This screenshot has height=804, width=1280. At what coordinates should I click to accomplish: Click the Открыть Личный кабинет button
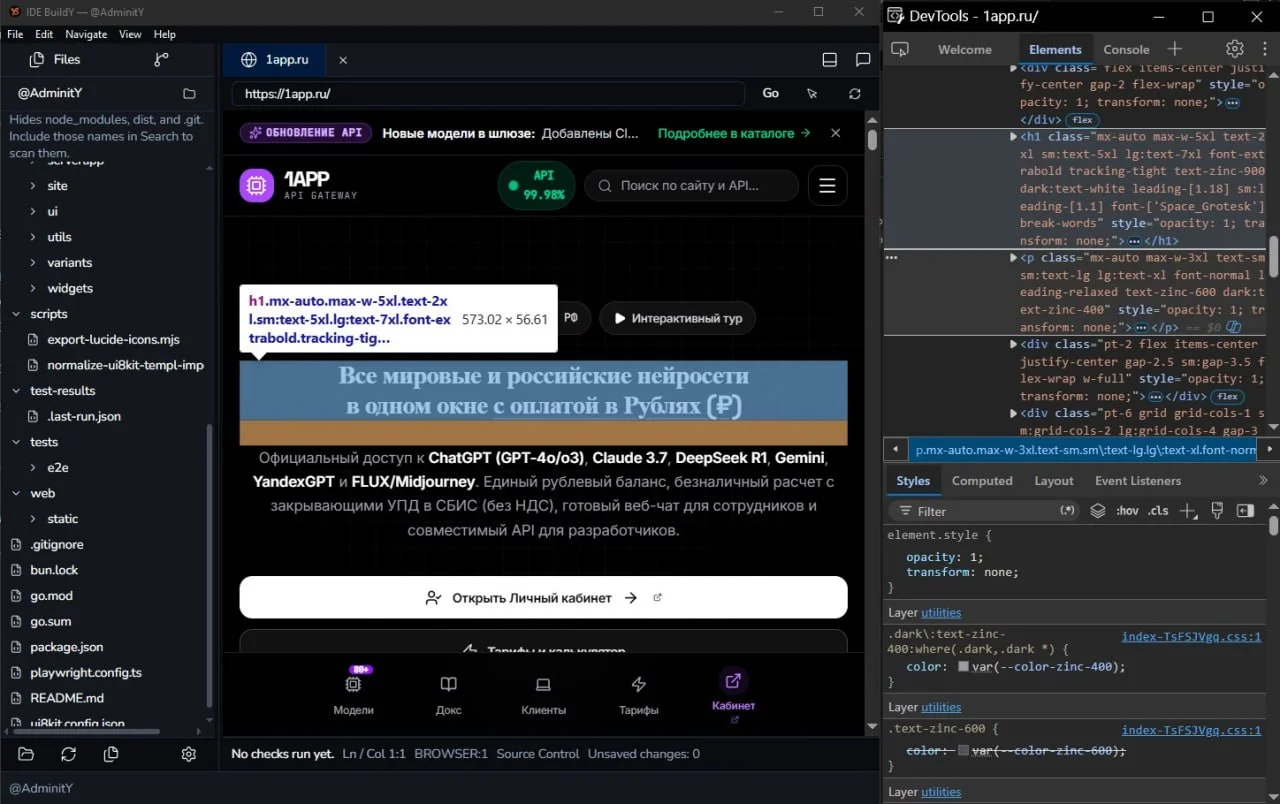pos(543,598)
